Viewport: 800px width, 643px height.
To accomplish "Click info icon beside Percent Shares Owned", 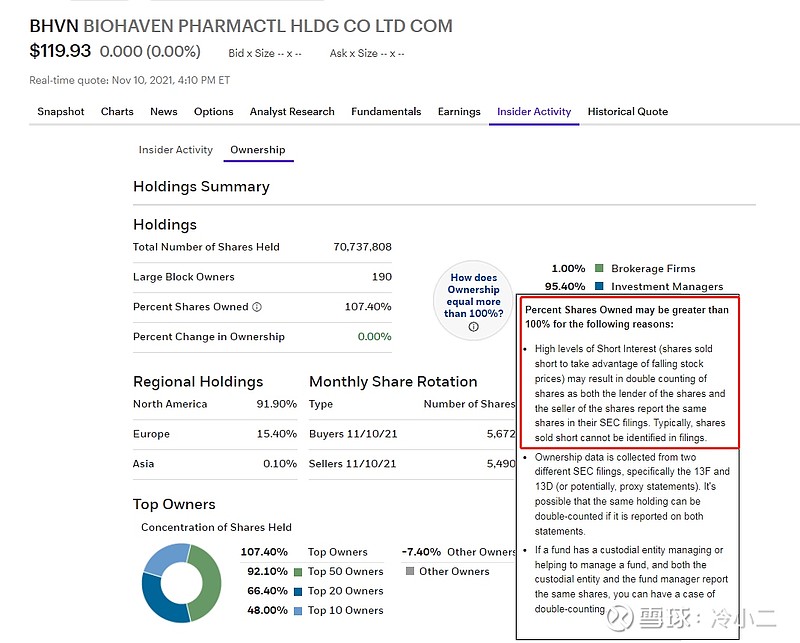I will [257, 307].
